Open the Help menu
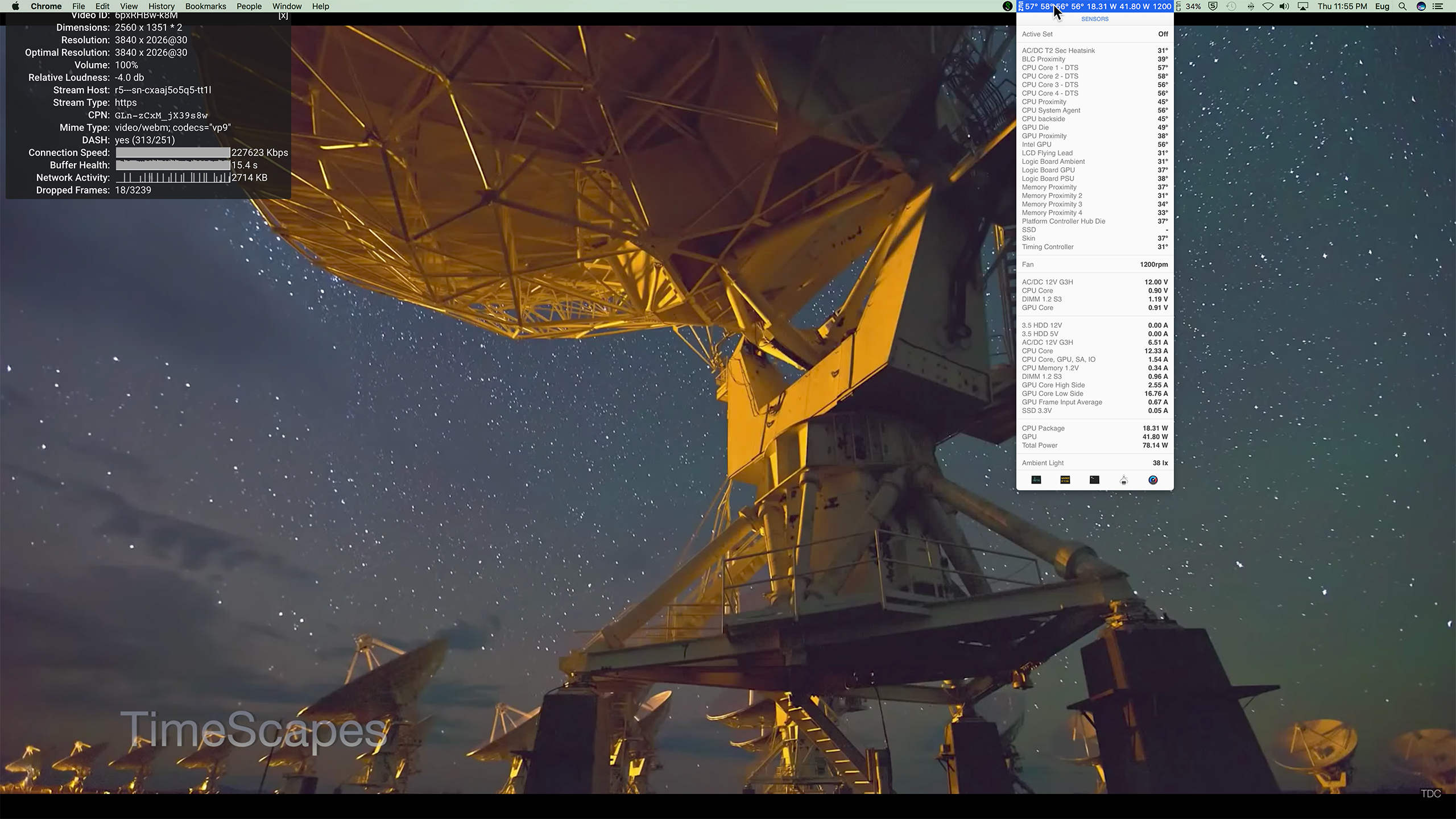The image size is (1456, 819). click(x=321, y=6)
